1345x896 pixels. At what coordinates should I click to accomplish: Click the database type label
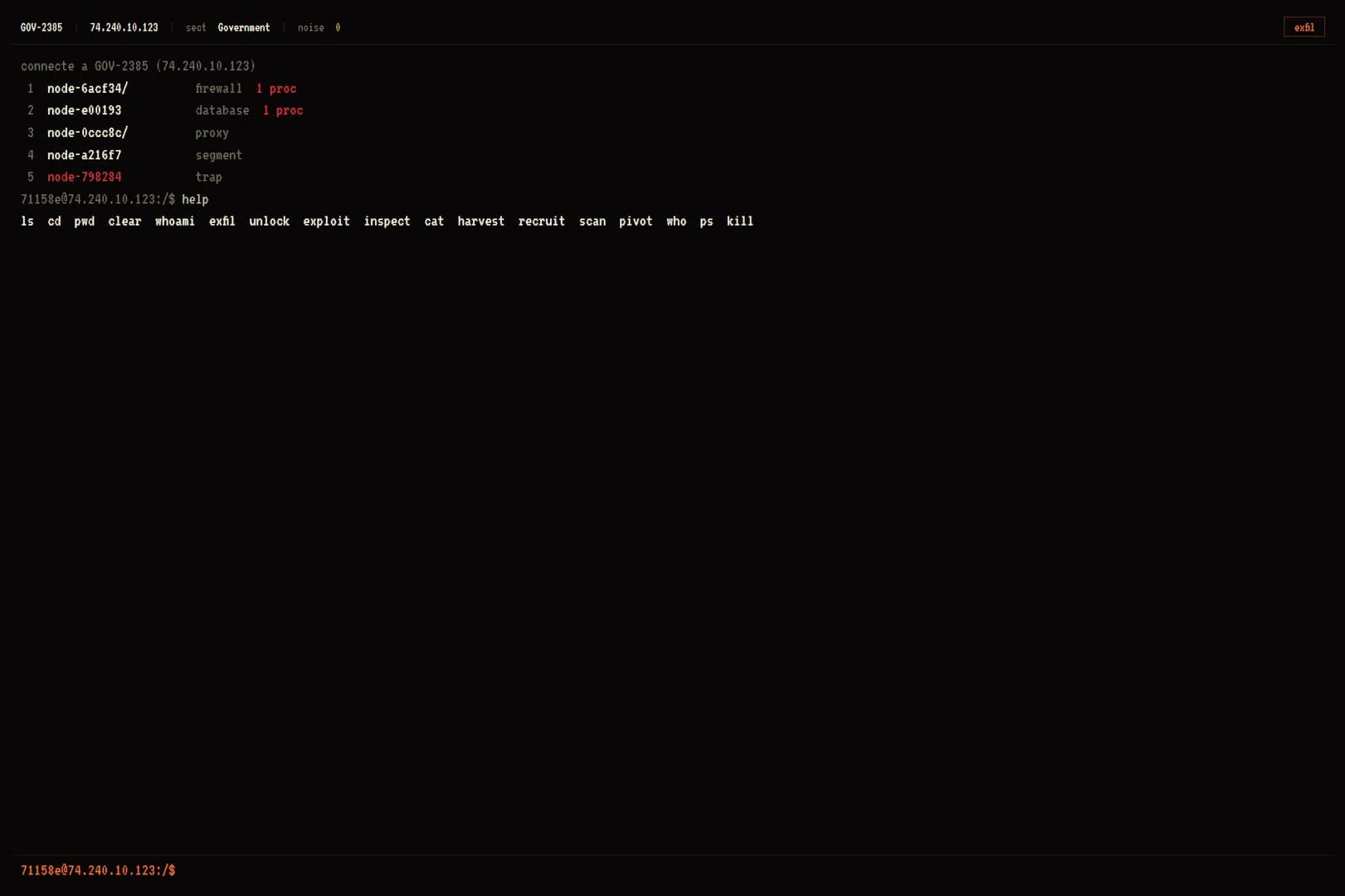[x=222, y=110]
